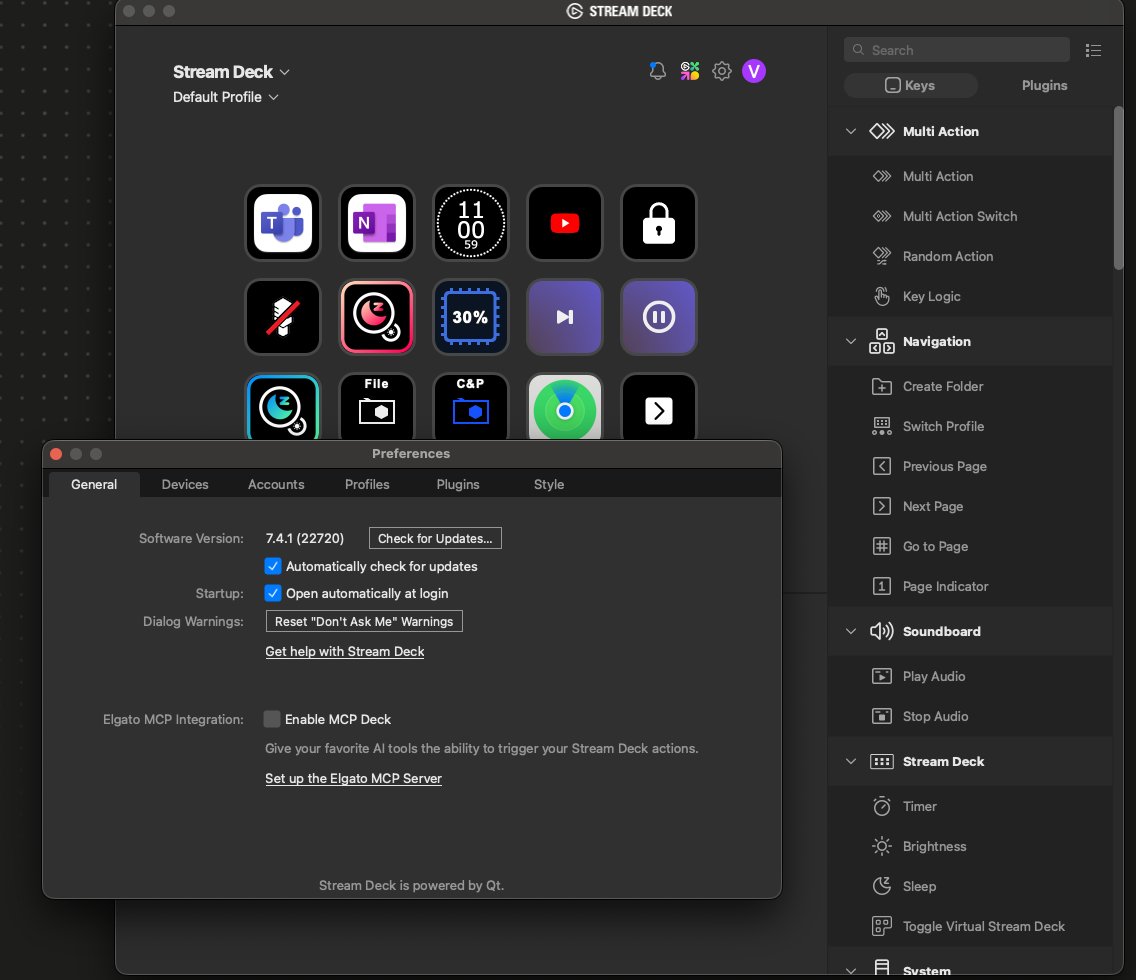
Task: Switch to the Style preferences tab
Action: tap(549, 485)
